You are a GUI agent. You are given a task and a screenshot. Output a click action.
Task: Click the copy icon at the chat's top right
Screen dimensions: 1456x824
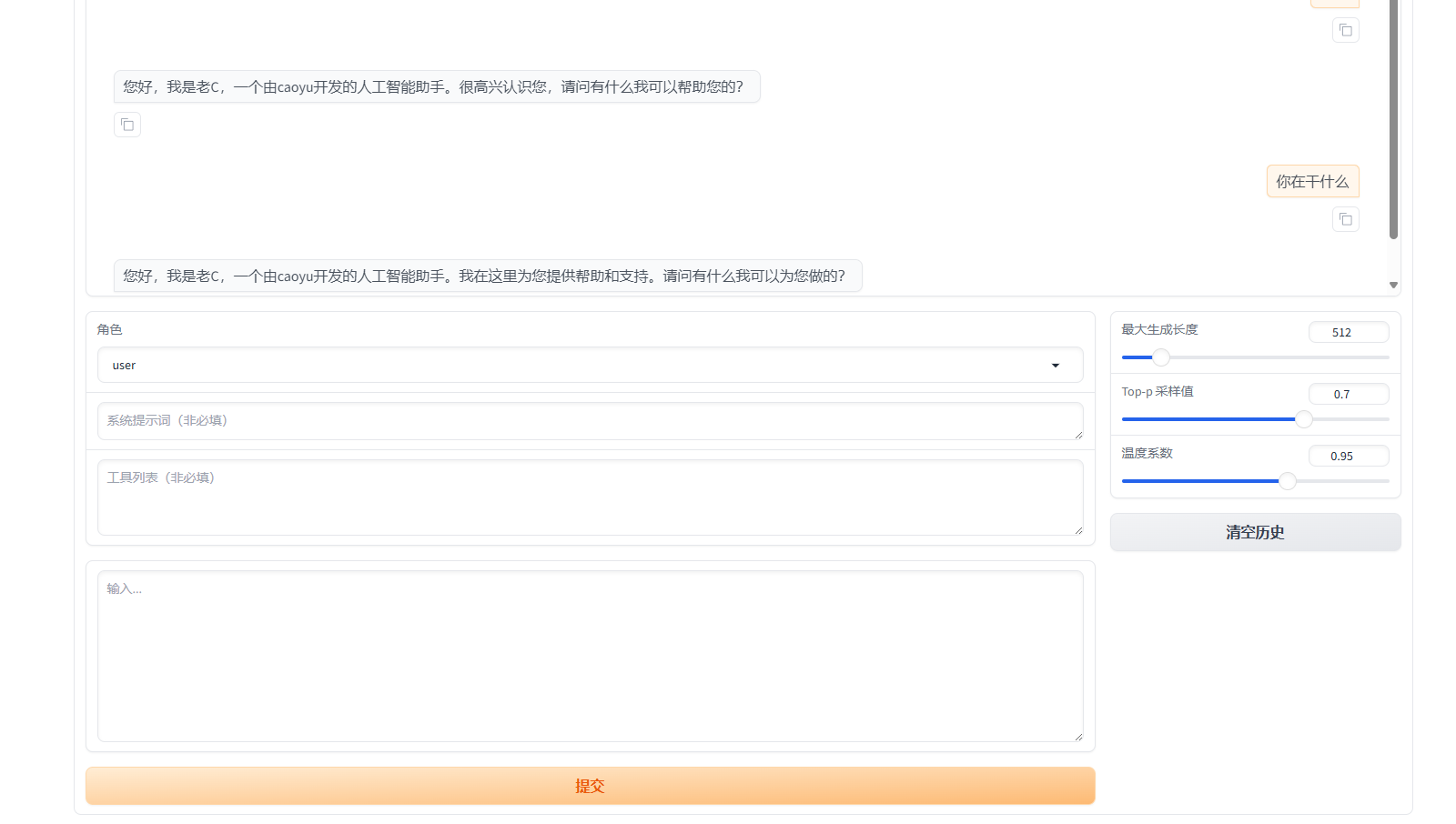(x=1345, y=30)
